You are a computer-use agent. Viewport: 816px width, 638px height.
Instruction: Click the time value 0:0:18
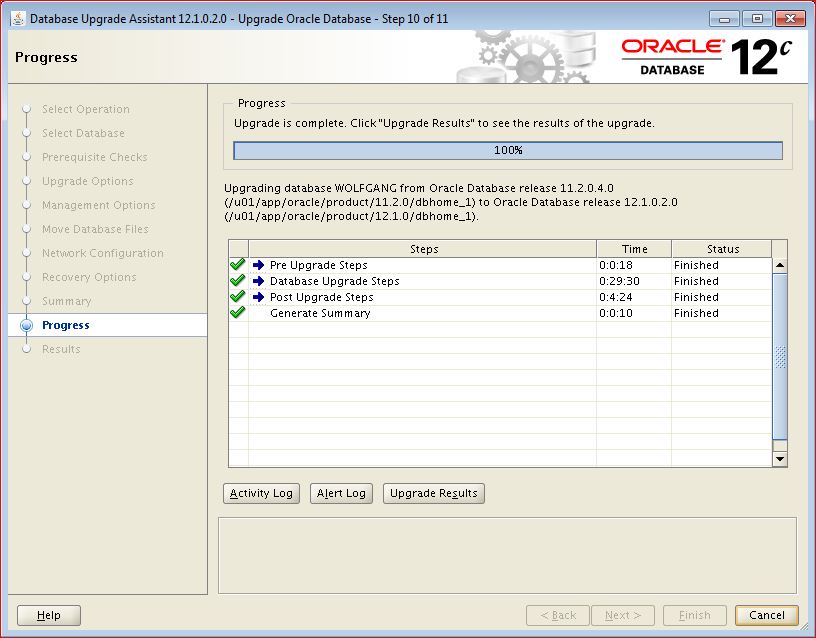pos(616,265)
